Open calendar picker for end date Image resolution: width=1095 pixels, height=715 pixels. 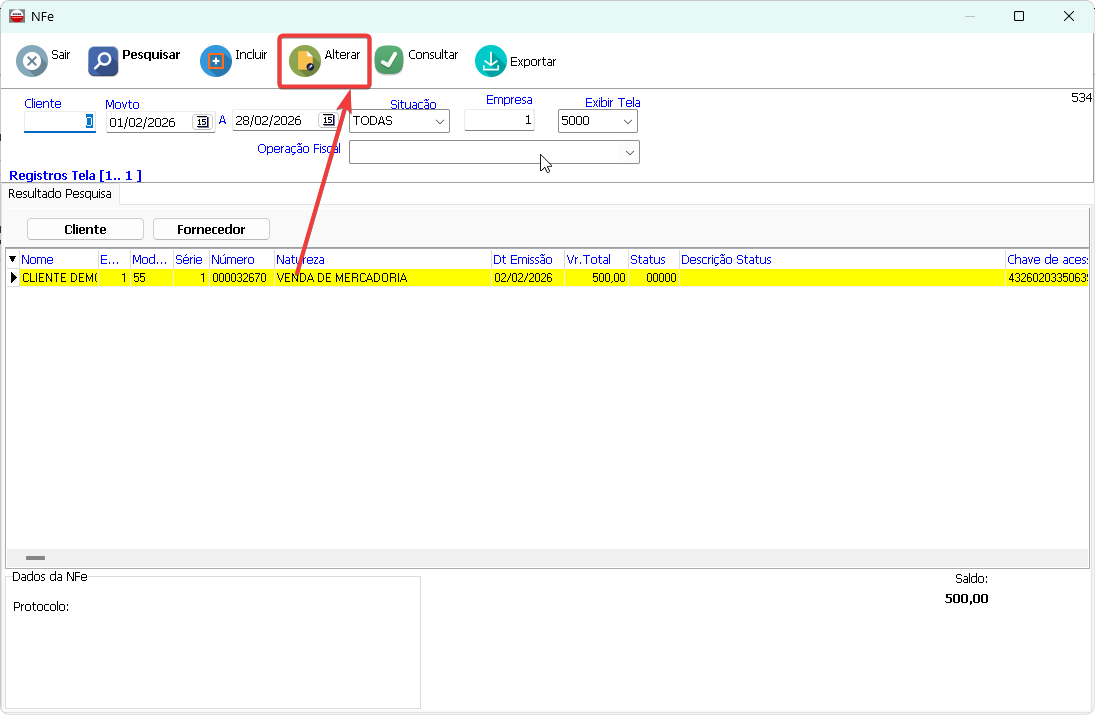327,121
